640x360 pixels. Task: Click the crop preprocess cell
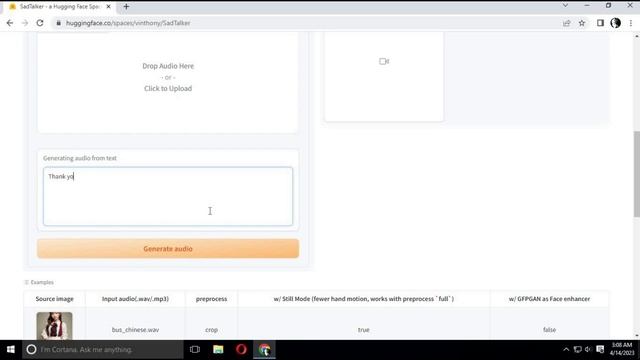(x=211, y=330)
